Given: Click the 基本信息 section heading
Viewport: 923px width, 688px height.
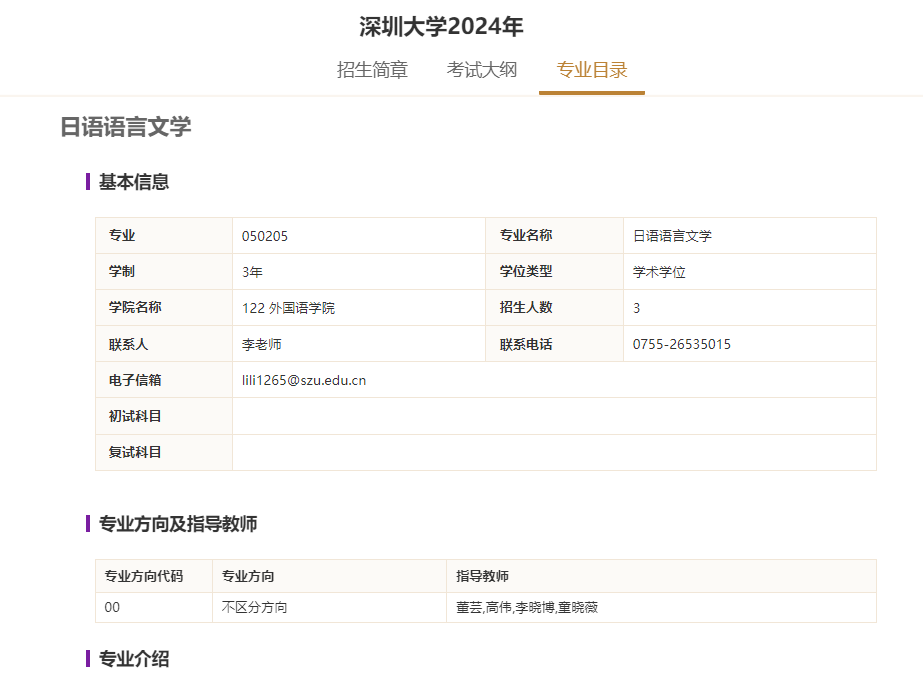Looking at the screenshot, I should click(134, 182).
